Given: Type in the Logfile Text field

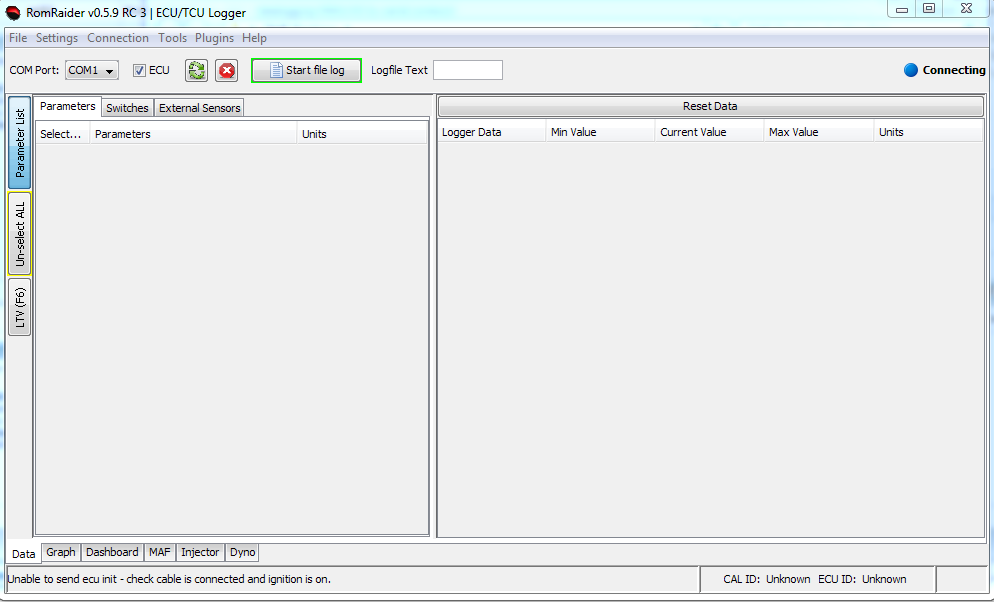Looking at the screenshot, I should point(467,70).
